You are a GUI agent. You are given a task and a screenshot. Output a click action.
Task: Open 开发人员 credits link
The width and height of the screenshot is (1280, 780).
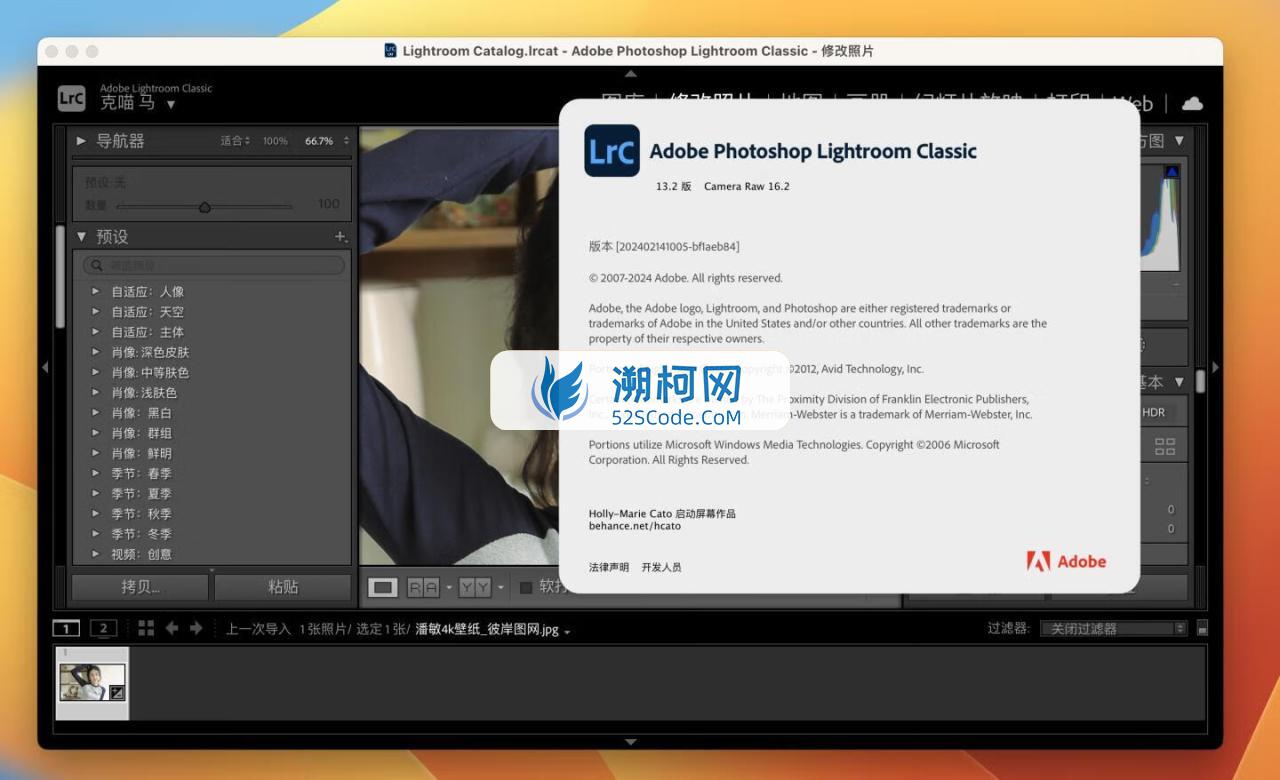tap(661, 567)
